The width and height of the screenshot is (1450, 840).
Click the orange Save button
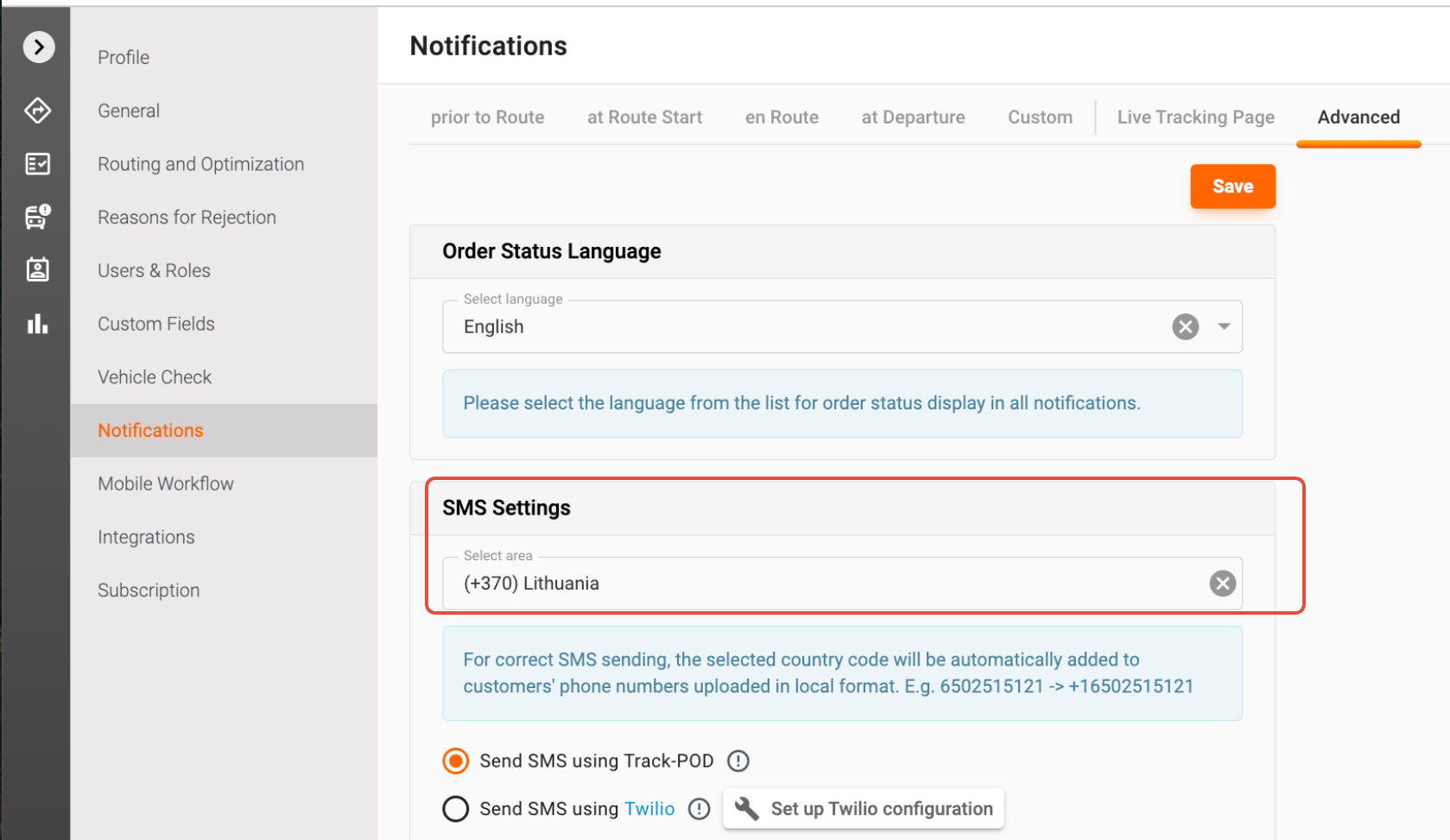[x=1232, y=186]
